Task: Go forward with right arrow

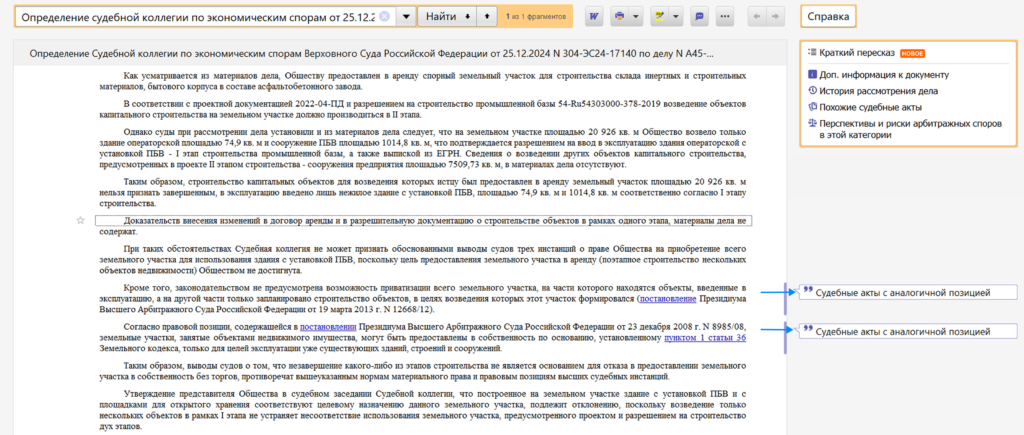Action: coord(775,17)
